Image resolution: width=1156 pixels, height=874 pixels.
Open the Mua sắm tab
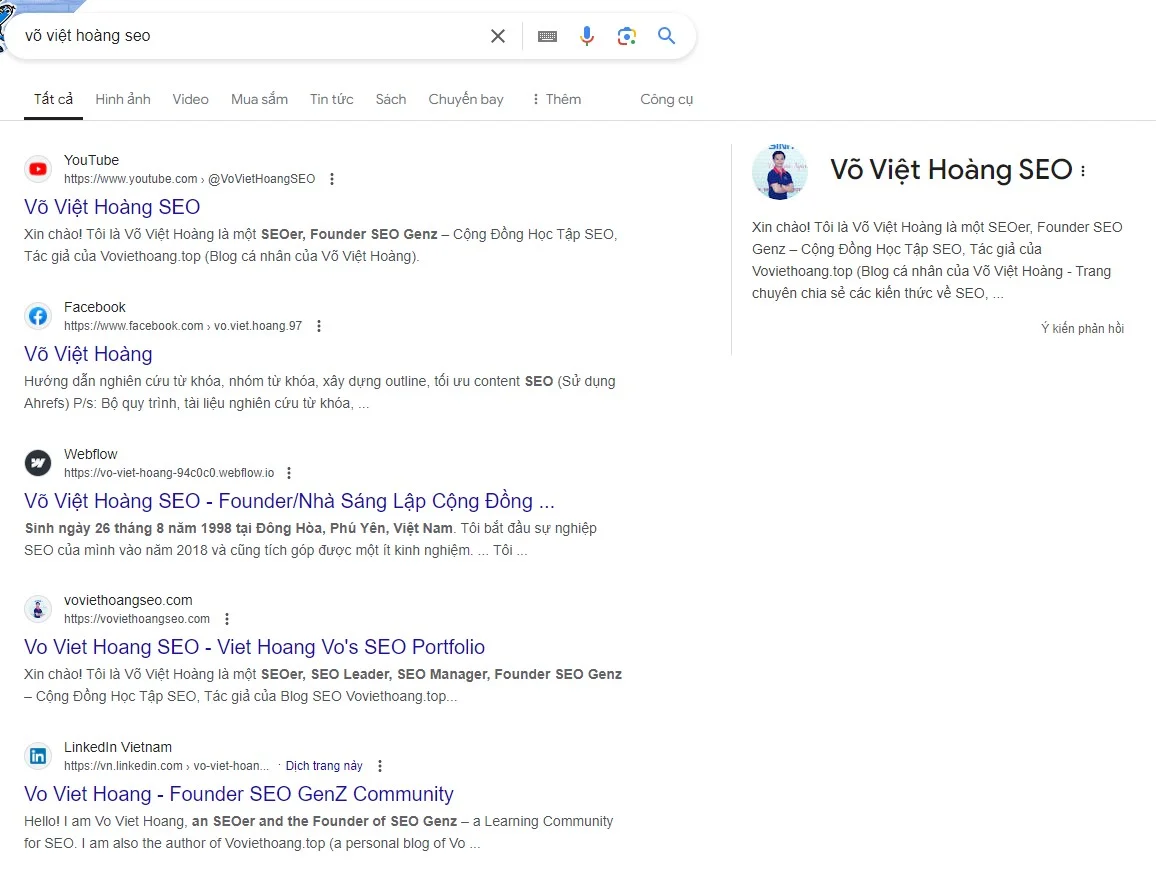pos(260,99)
